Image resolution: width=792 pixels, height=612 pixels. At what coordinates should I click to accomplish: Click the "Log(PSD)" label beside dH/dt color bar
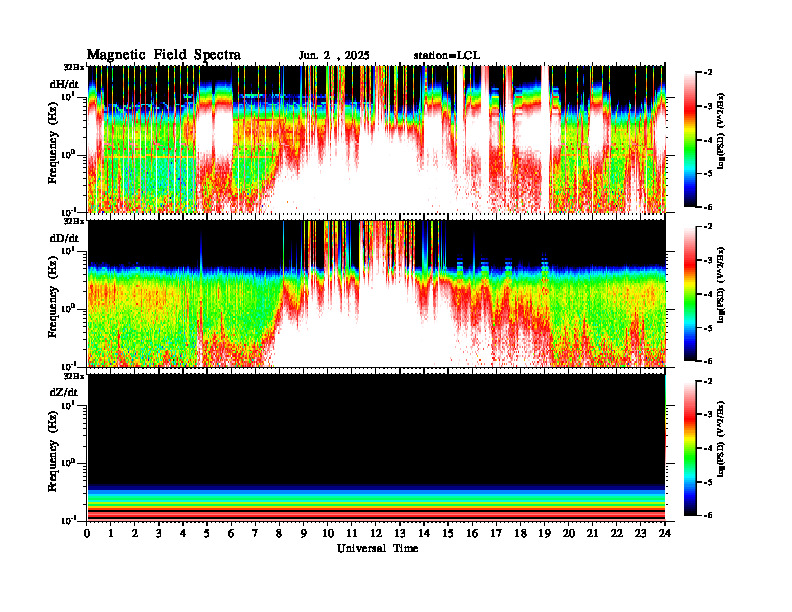click(x=722, y=149)
